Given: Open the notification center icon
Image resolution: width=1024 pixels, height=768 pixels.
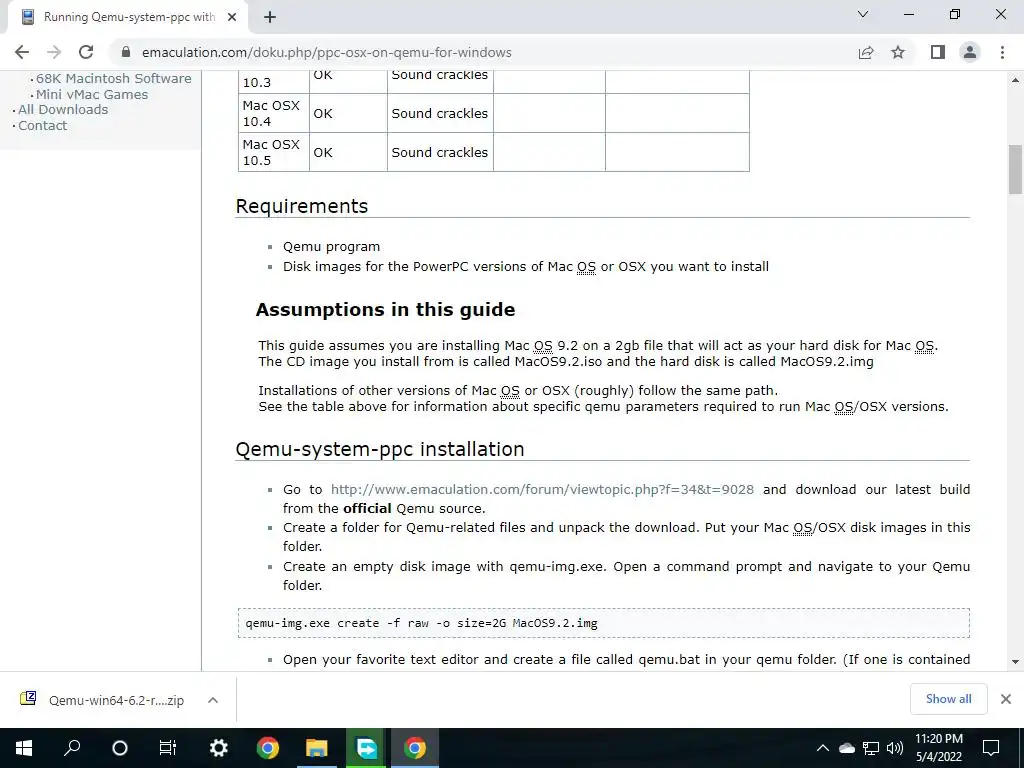Looking at the screenshot, I should (x=991, y=748).
